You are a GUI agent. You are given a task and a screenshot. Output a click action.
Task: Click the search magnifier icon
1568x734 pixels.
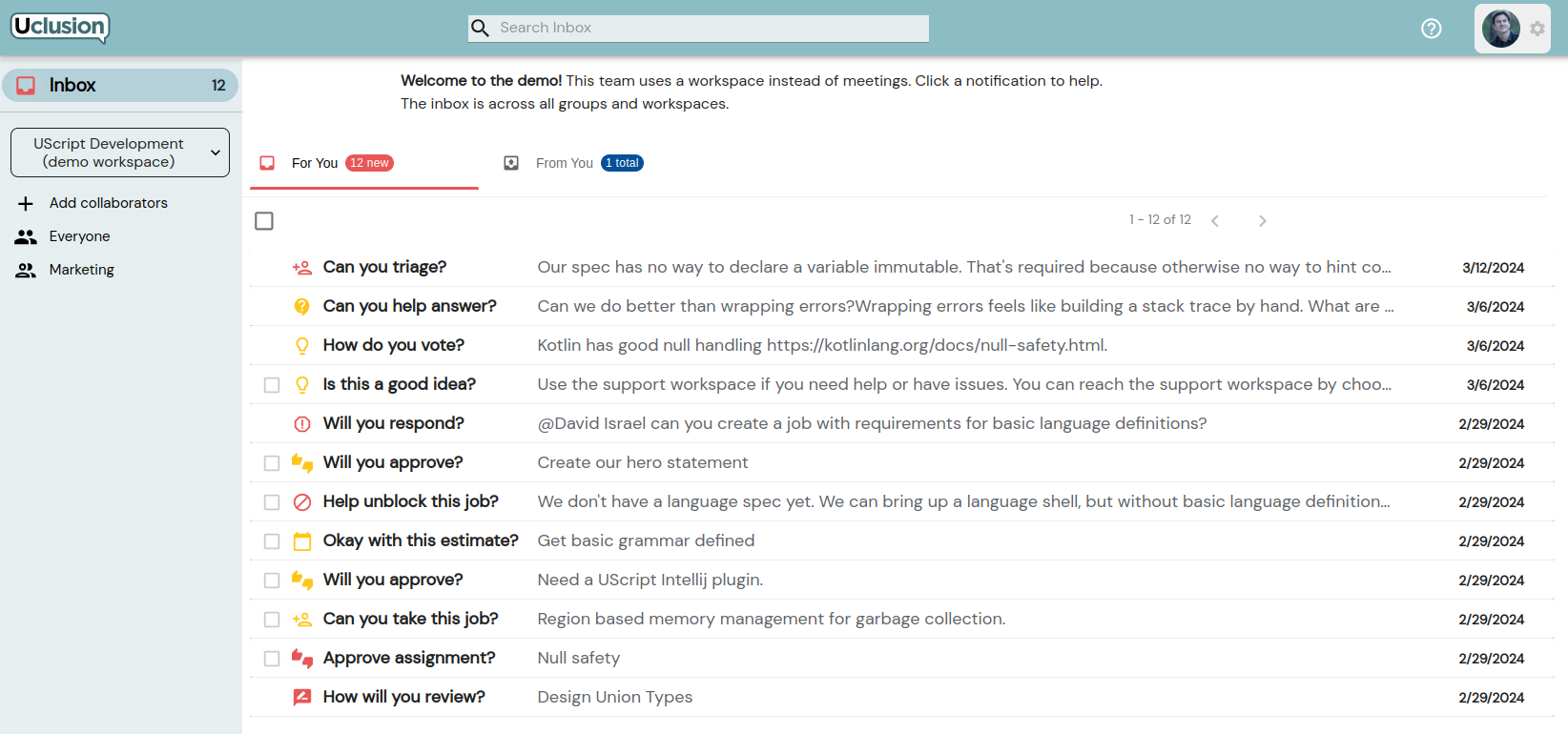pos(481,29)
